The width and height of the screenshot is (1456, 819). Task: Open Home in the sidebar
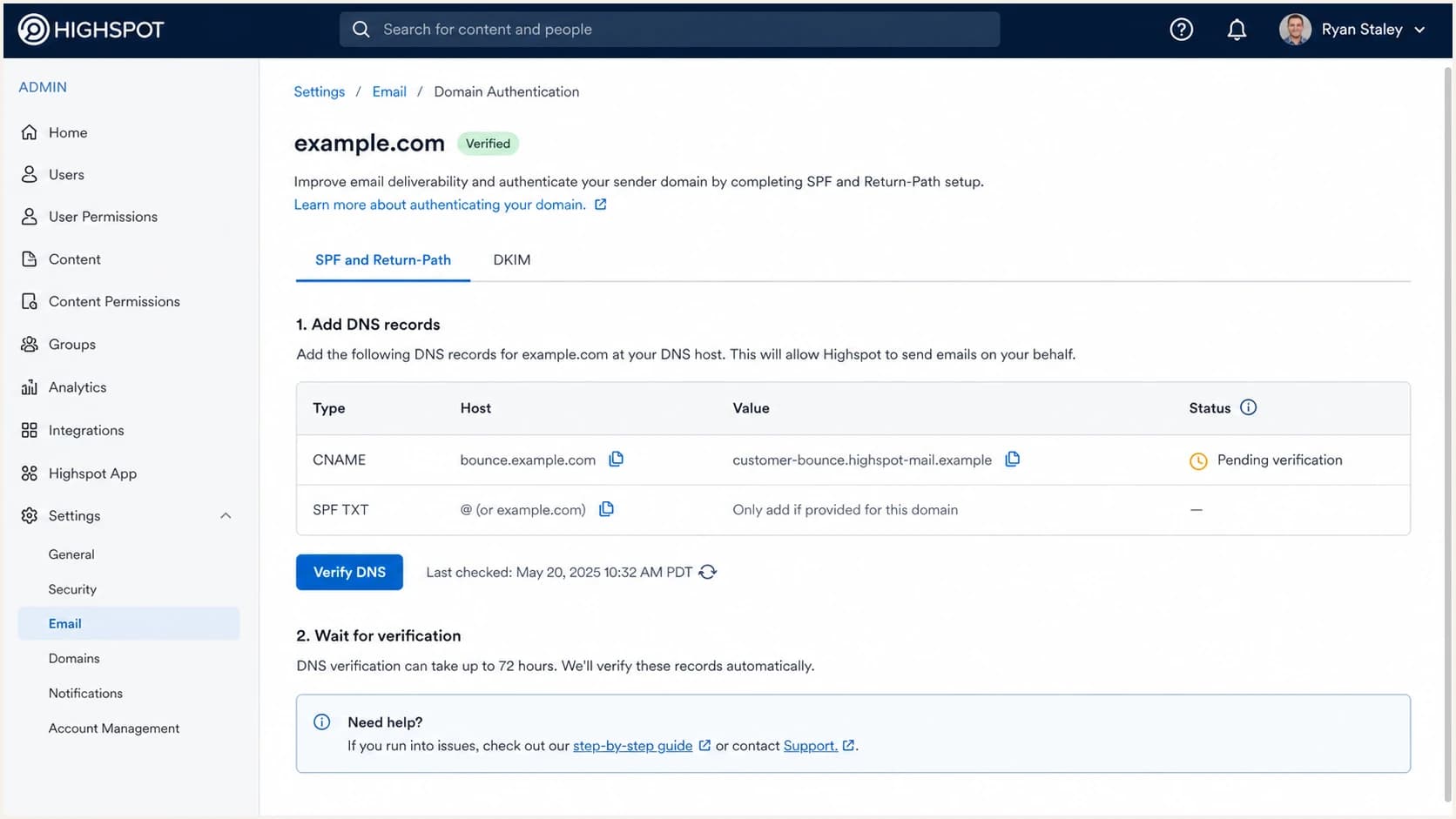pyautogui.click(x=68, y=132)
